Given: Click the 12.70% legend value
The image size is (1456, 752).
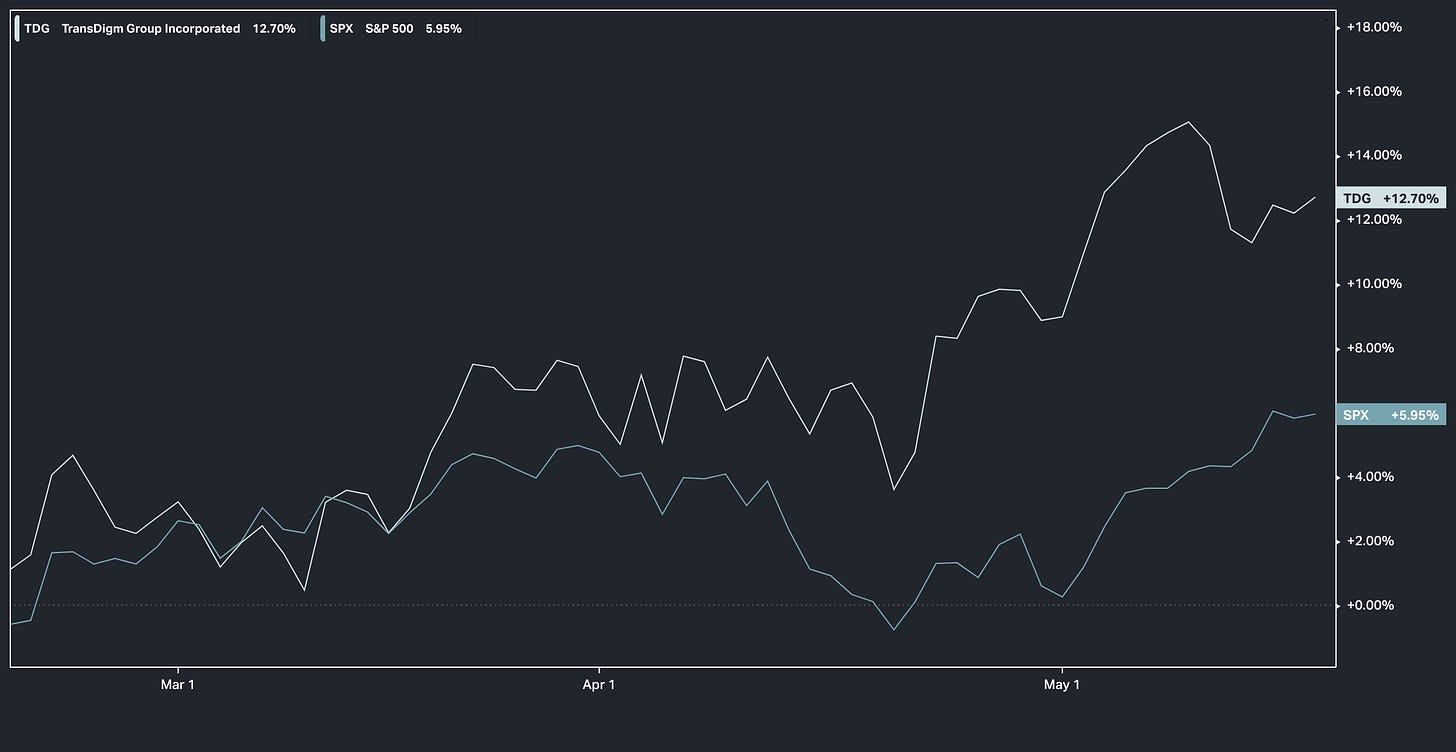Looking at the screenshot, I should [x=274, y=29].
